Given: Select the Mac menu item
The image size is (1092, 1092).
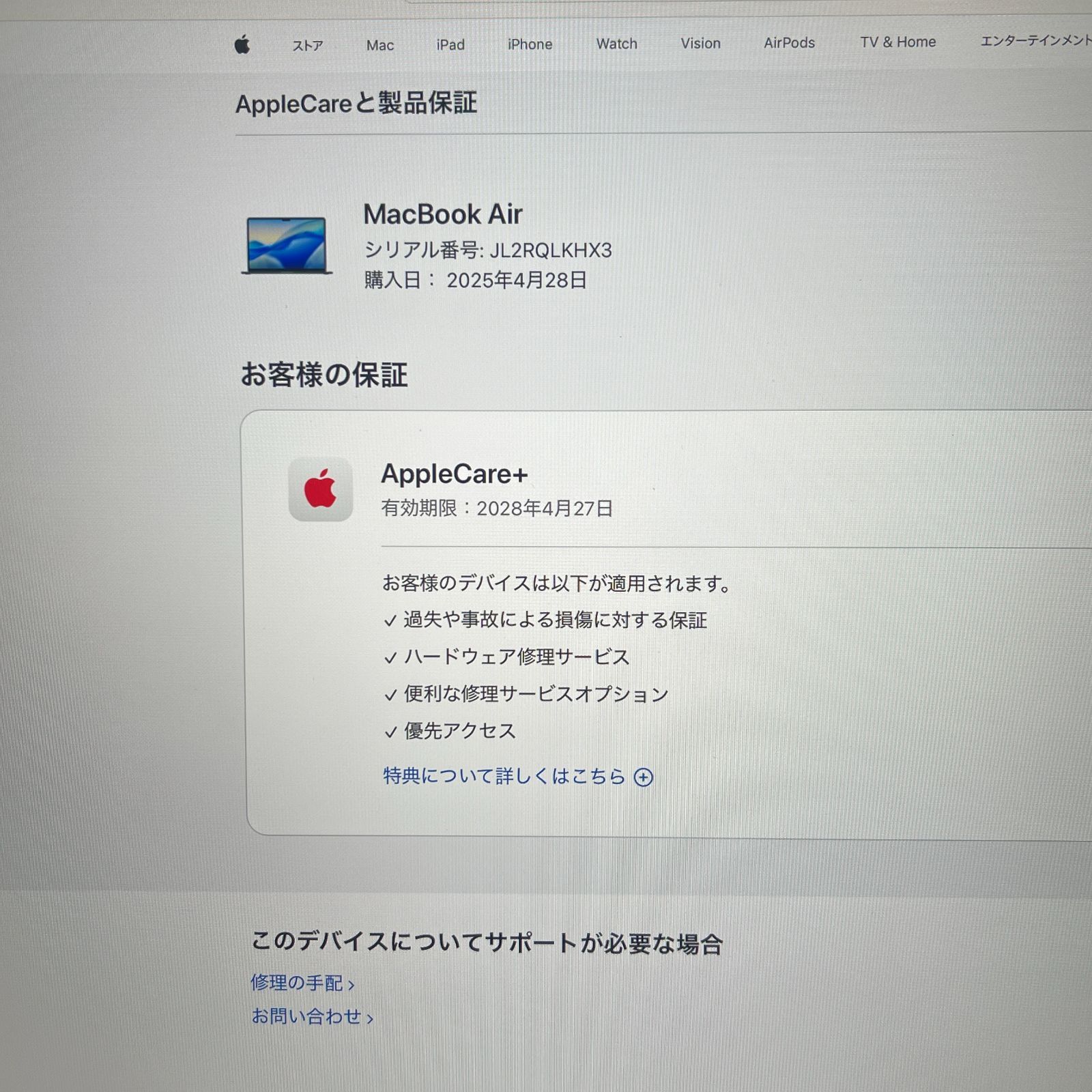Looking at the screenshot, I should (x=379, y=45).
